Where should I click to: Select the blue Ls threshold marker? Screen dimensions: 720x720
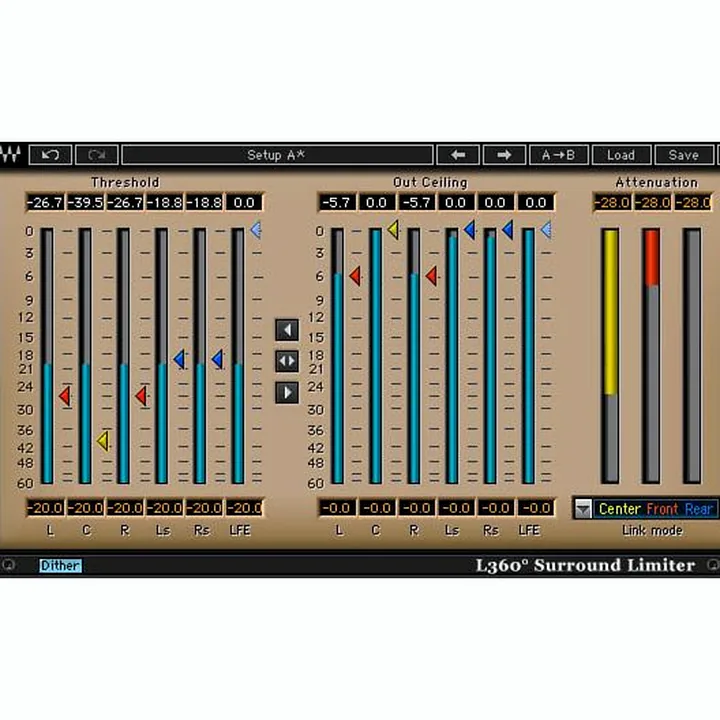point(180,359)
